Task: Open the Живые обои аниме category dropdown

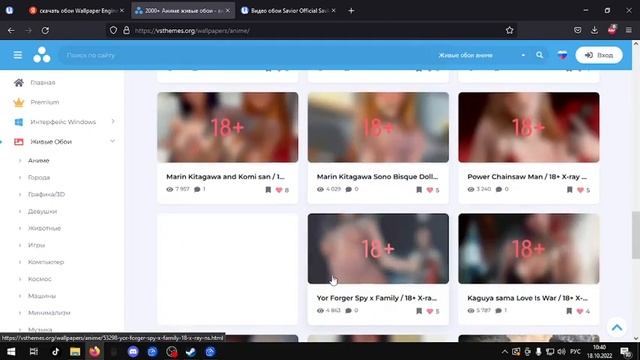Action: (x=482, y=55)
